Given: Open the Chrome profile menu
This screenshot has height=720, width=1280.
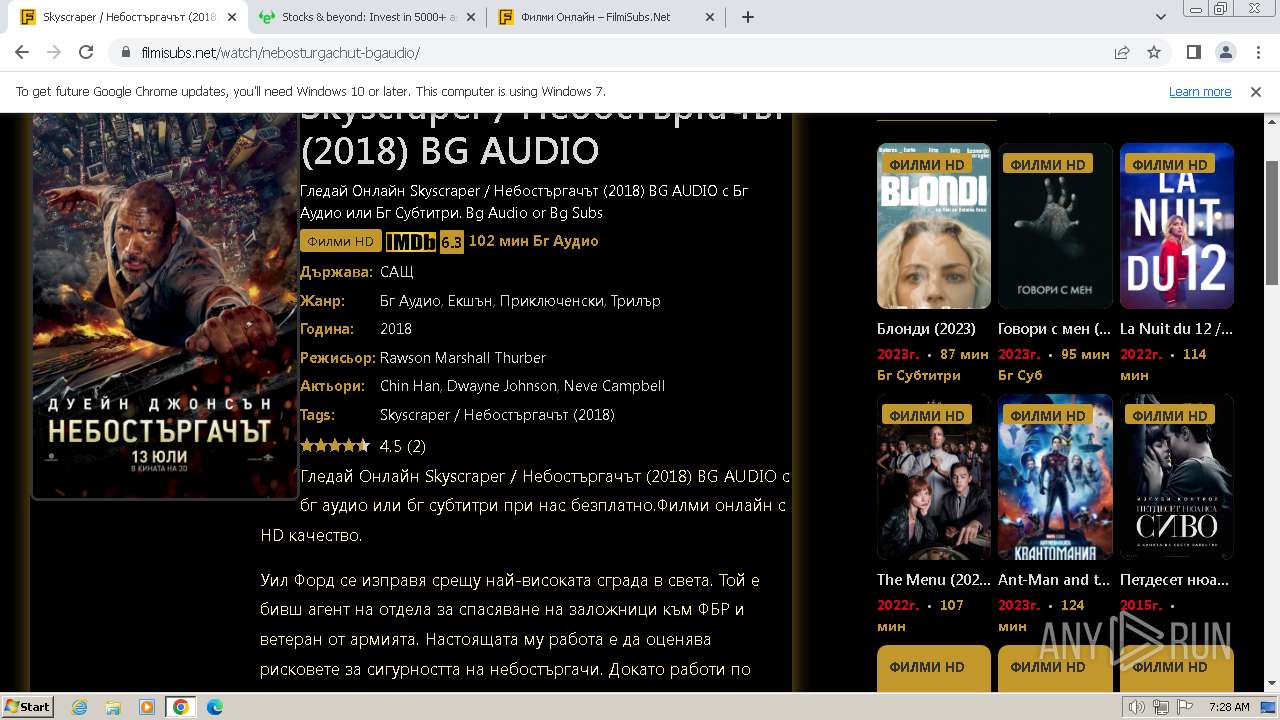Looking at the screenshot, I should [x=1225, y=52].
